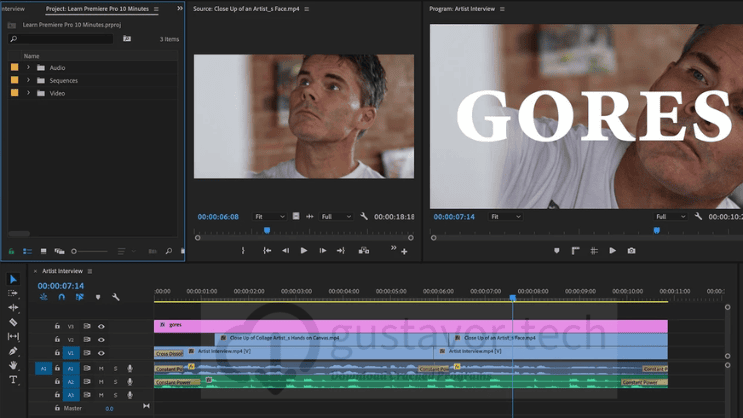Export frame with Program monitor camera icon
This screenshot has height=418, width=743.
(x=632, y=251)
